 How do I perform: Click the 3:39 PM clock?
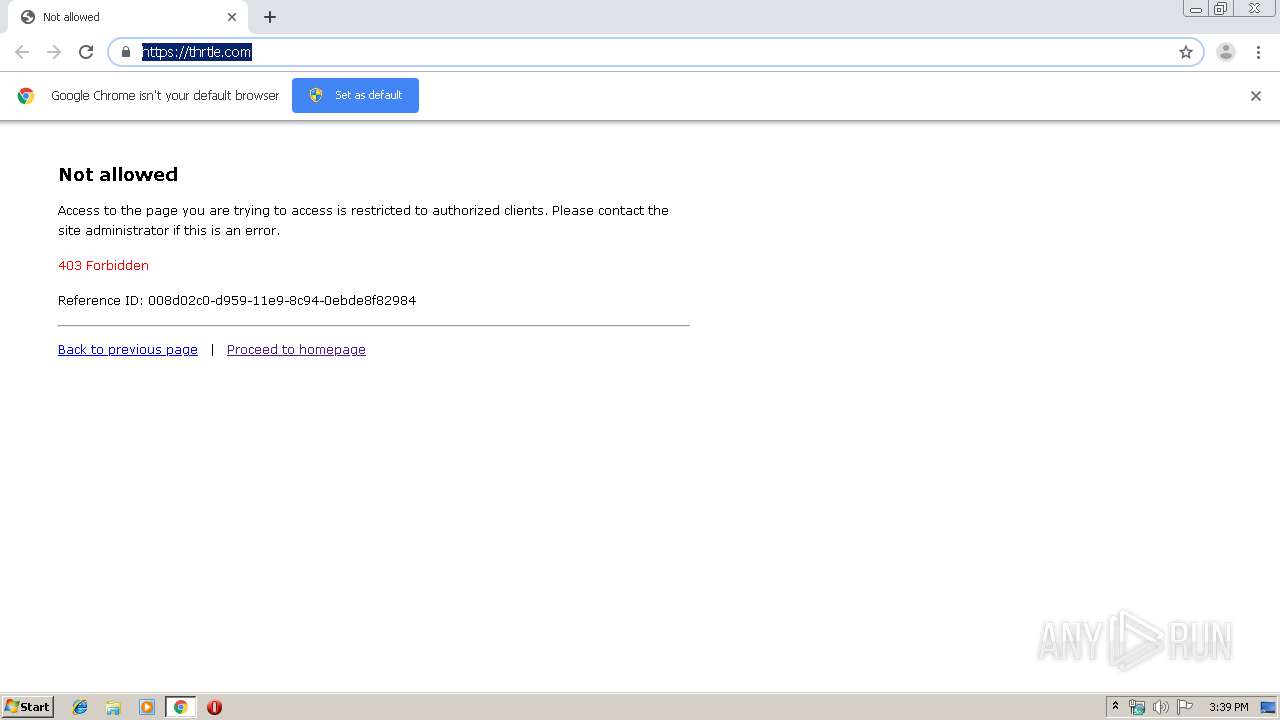1228,707
